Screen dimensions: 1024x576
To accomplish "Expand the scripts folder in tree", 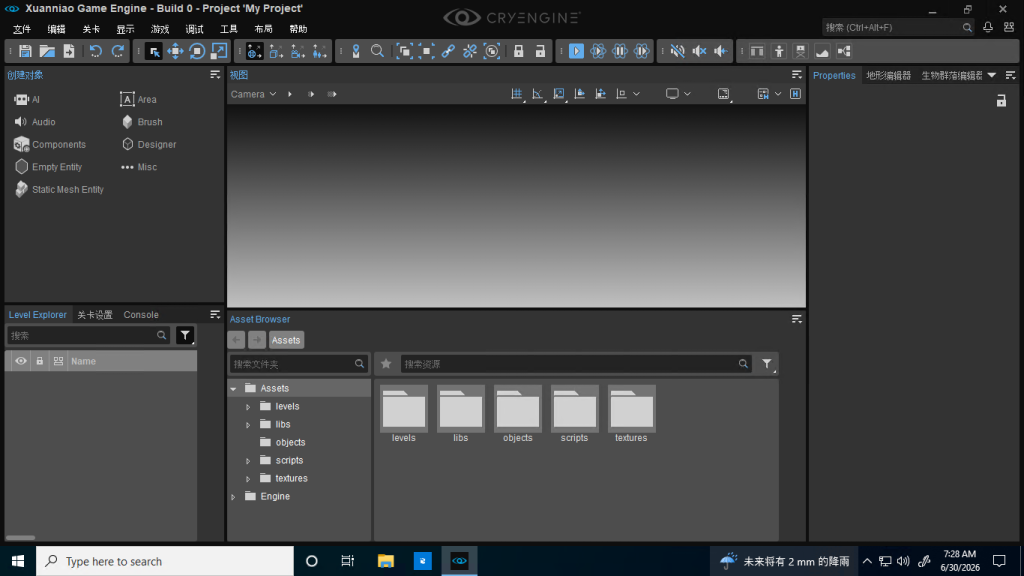I will 248,461.
